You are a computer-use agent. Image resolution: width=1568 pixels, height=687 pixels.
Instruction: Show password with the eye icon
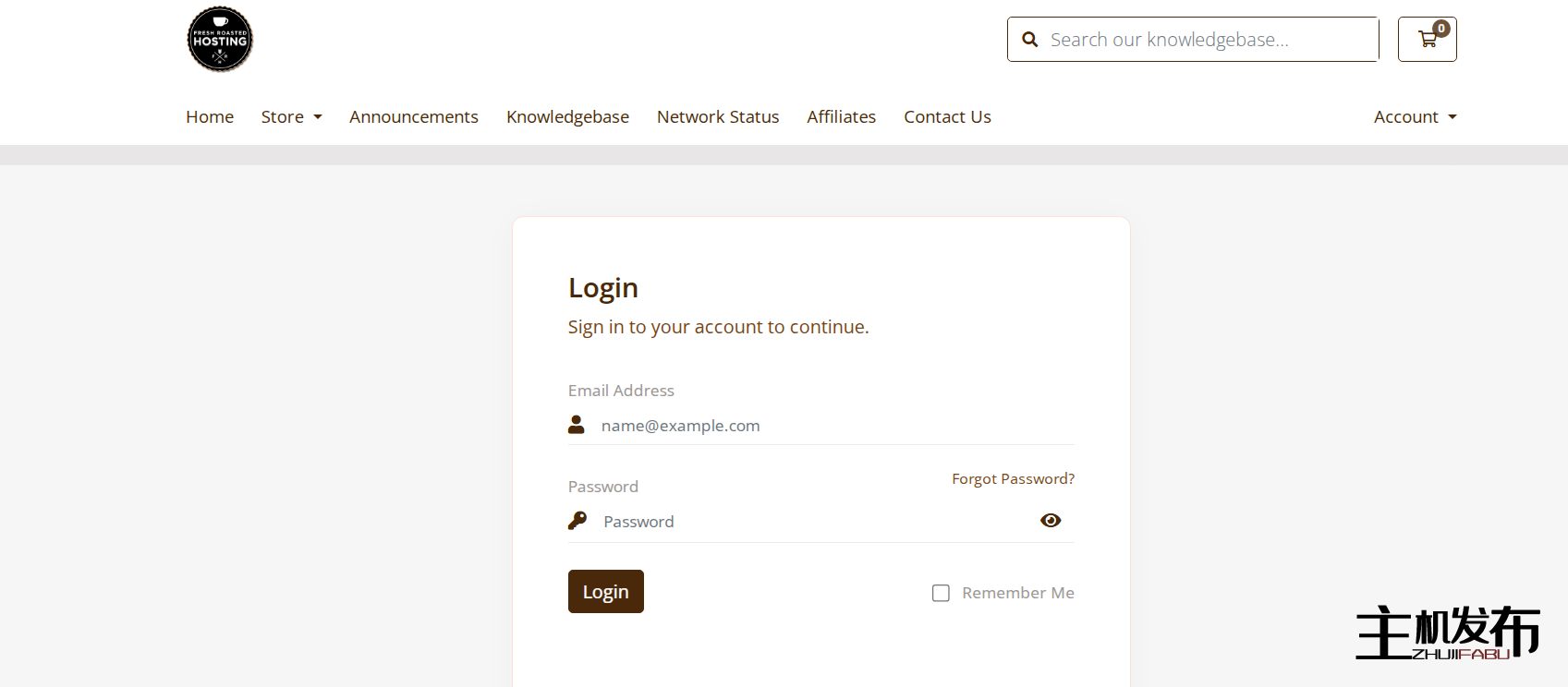(x=1051, y=521)
